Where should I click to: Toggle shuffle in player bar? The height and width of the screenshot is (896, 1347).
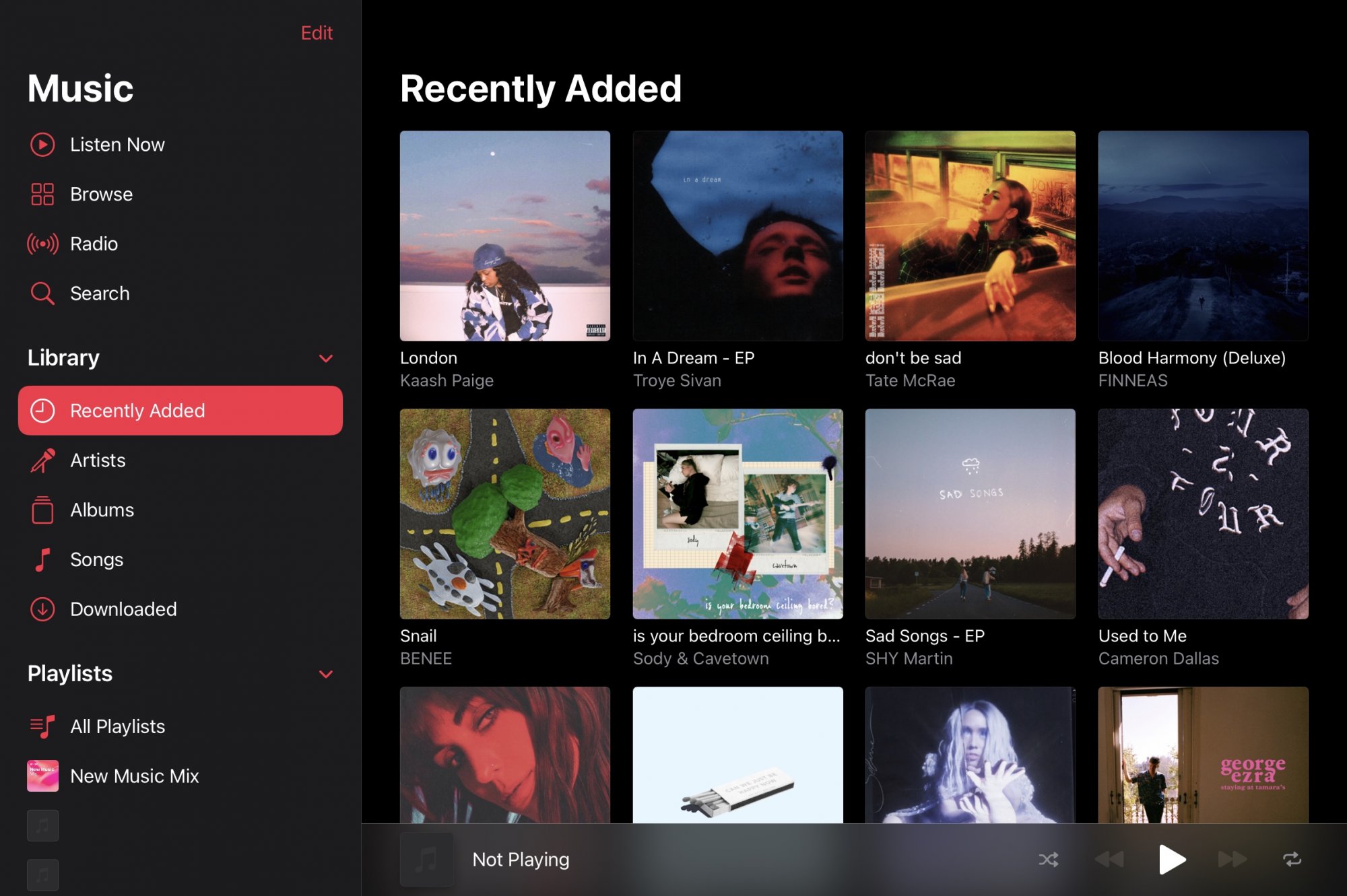[x=1049, y=860]
